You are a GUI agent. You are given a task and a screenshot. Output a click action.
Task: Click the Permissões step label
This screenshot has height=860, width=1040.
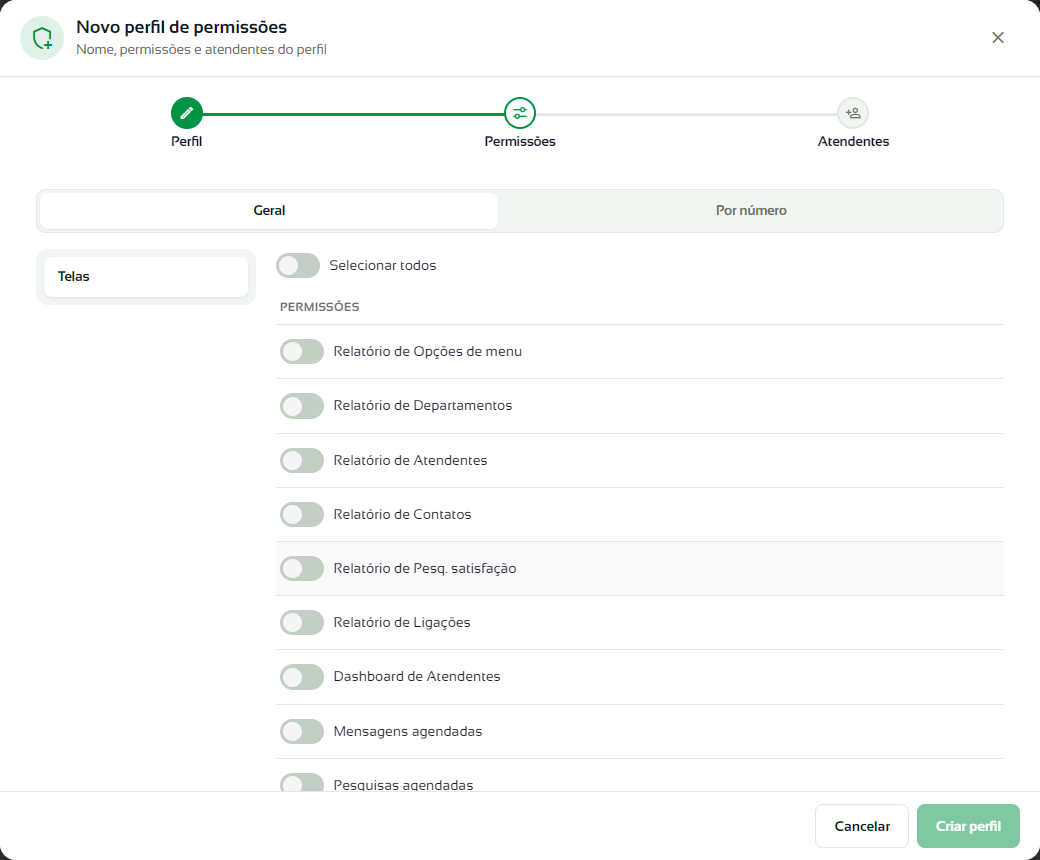tap(520, 141)
